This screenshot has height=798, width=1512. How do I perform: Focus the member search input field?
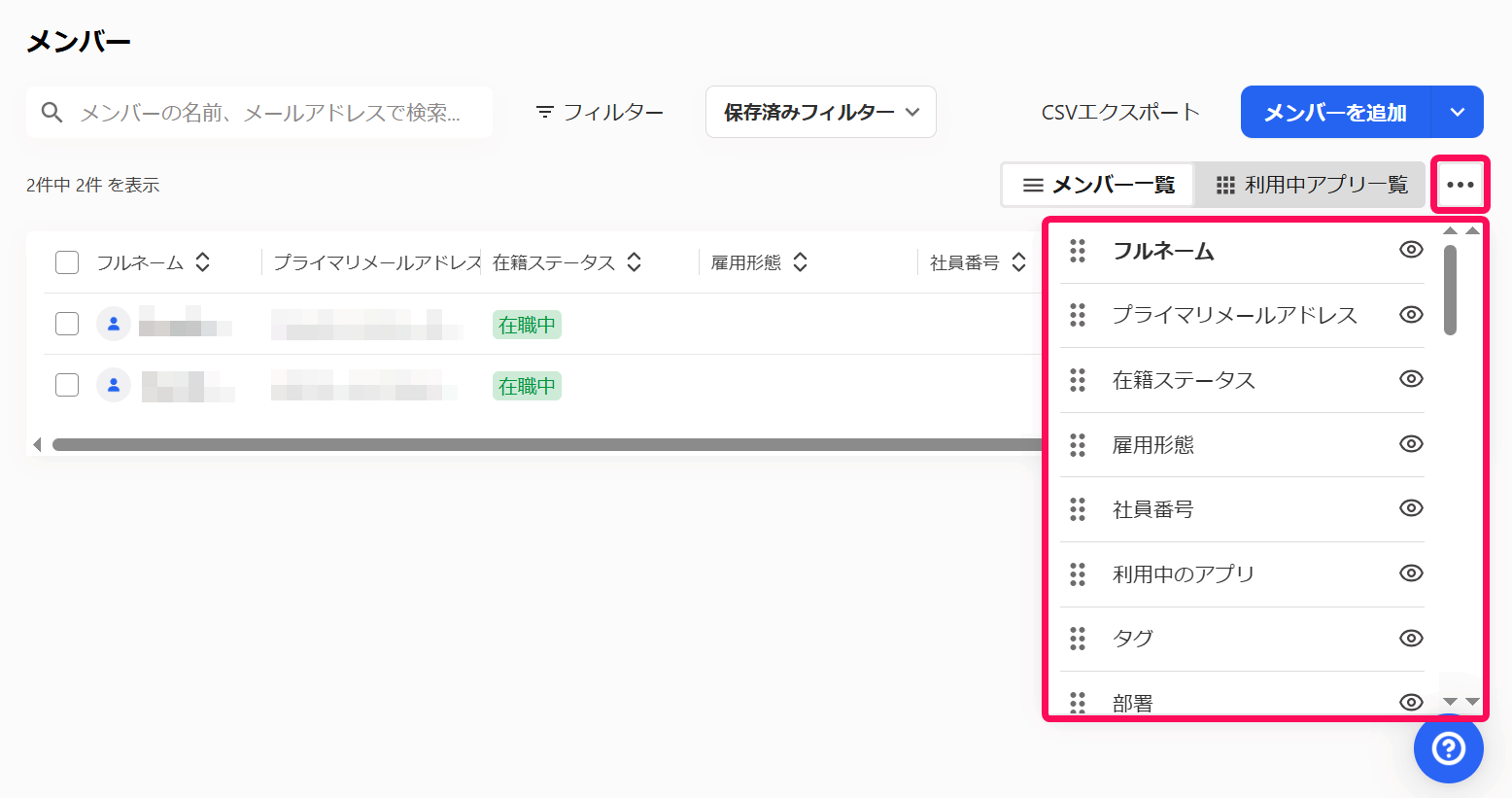click(259, 113)
